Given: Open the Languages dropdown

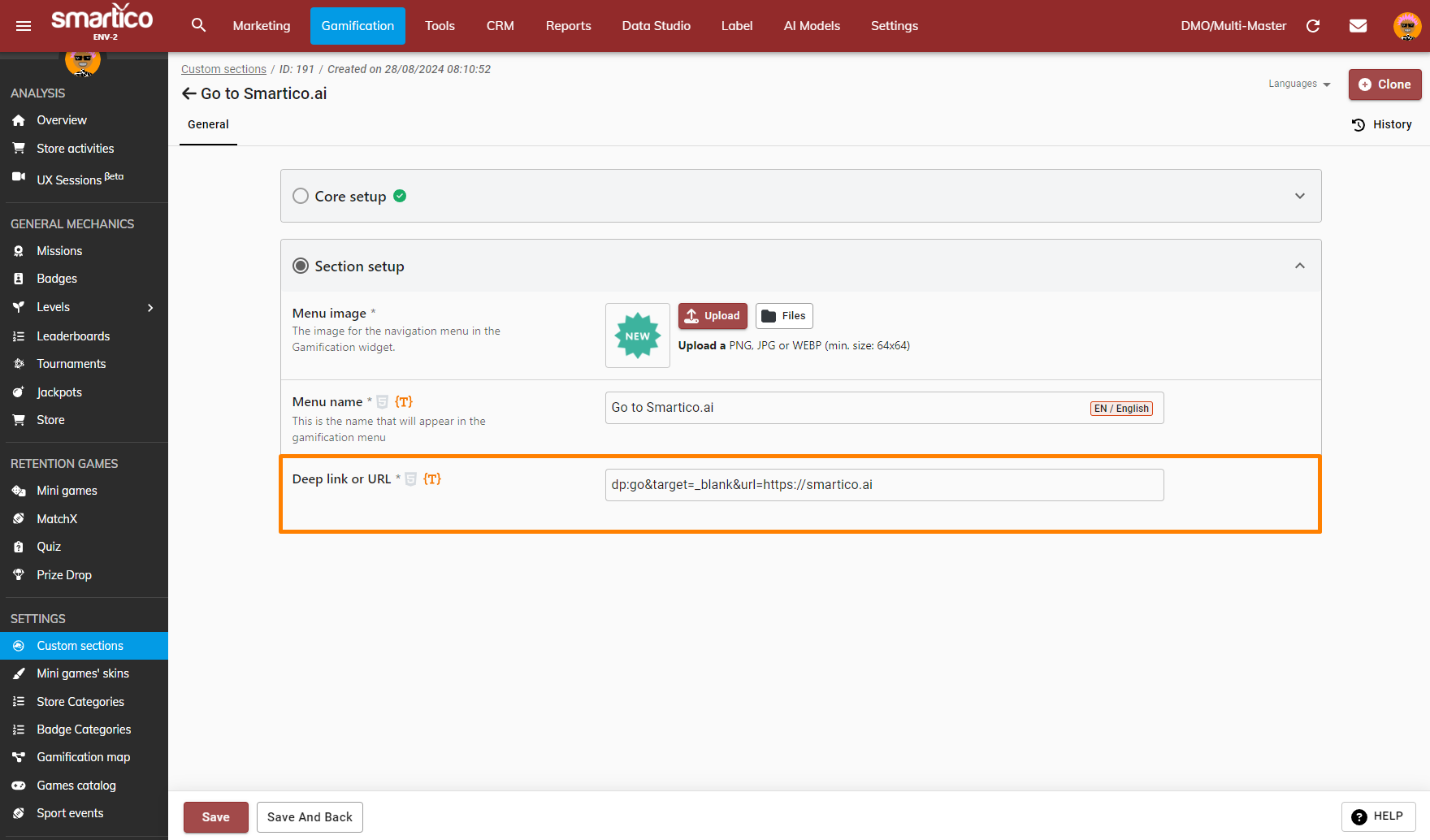Looking at the screenshot, I should 1299,84.
